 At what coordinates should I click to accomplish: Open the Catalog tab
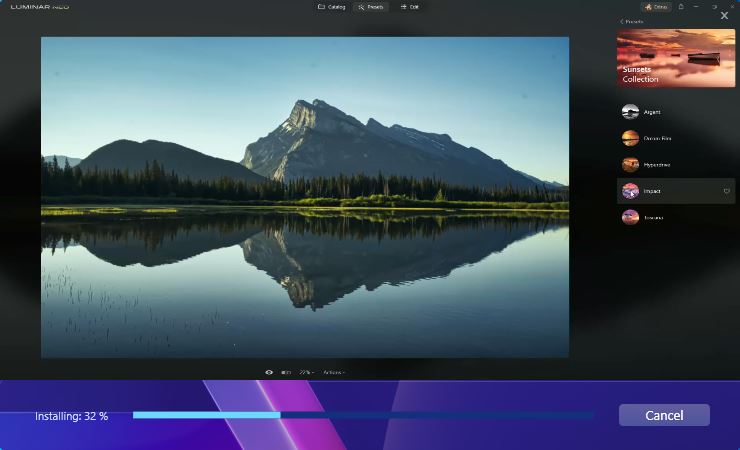coord(331,7)
